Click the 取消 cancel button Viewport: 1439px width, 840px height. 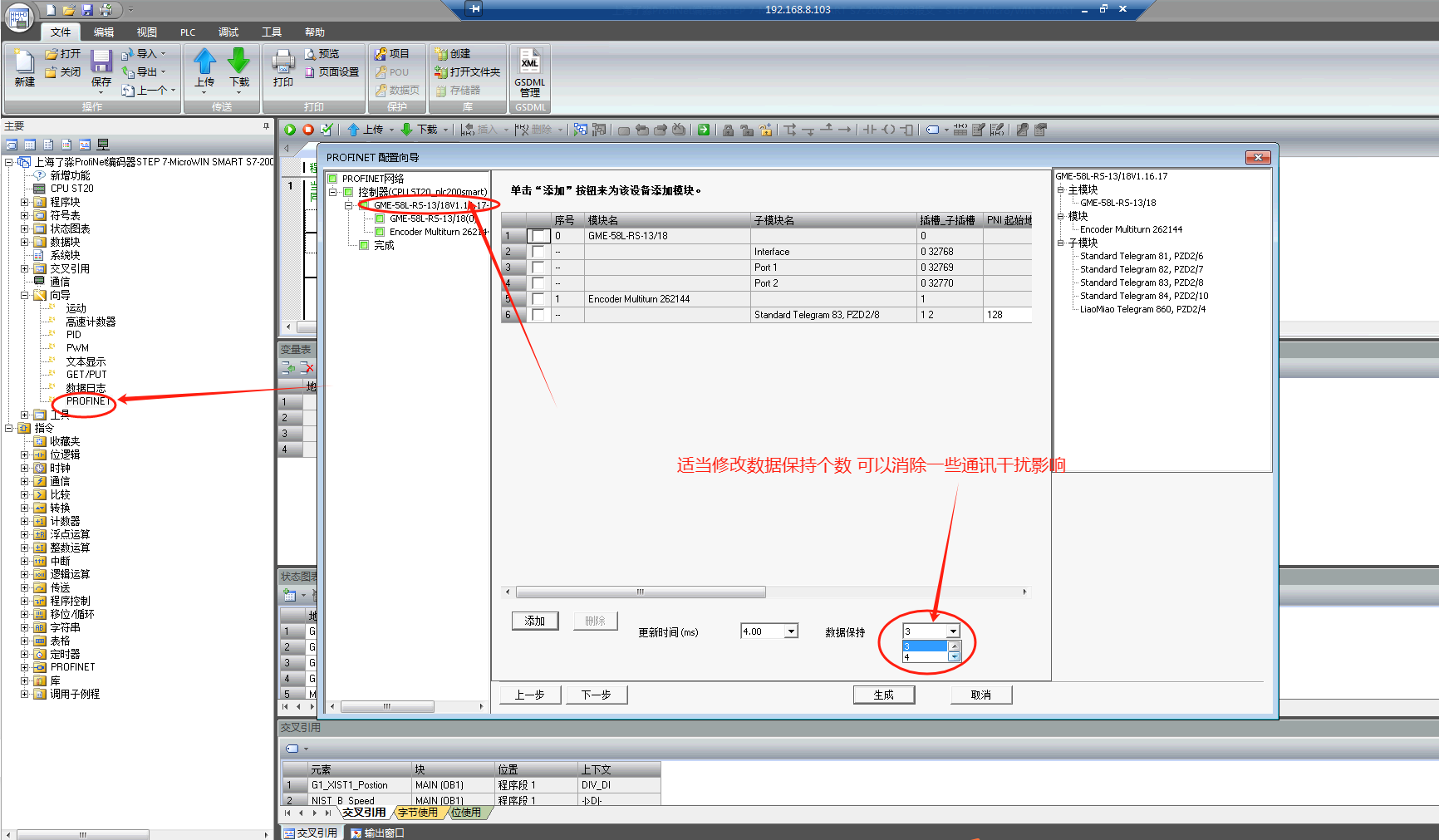[981, 695]
